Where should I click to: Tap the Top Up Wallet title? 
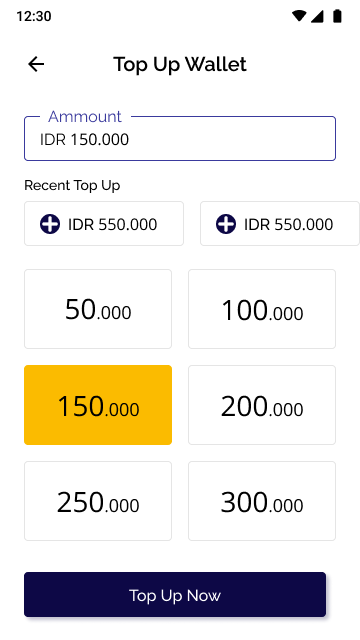[x=180, y=64]
